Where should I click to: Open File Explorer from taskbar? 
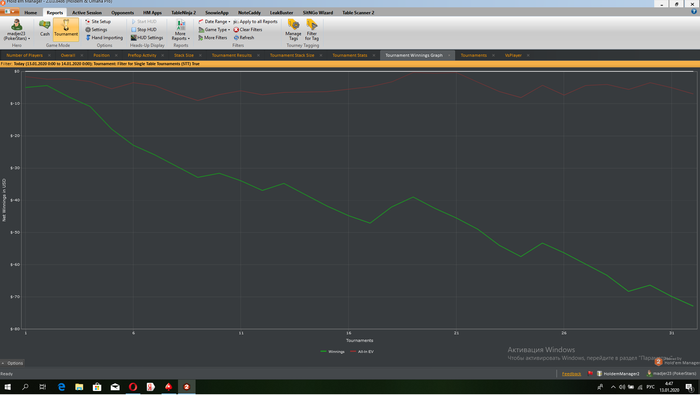[x=79, y=387]
